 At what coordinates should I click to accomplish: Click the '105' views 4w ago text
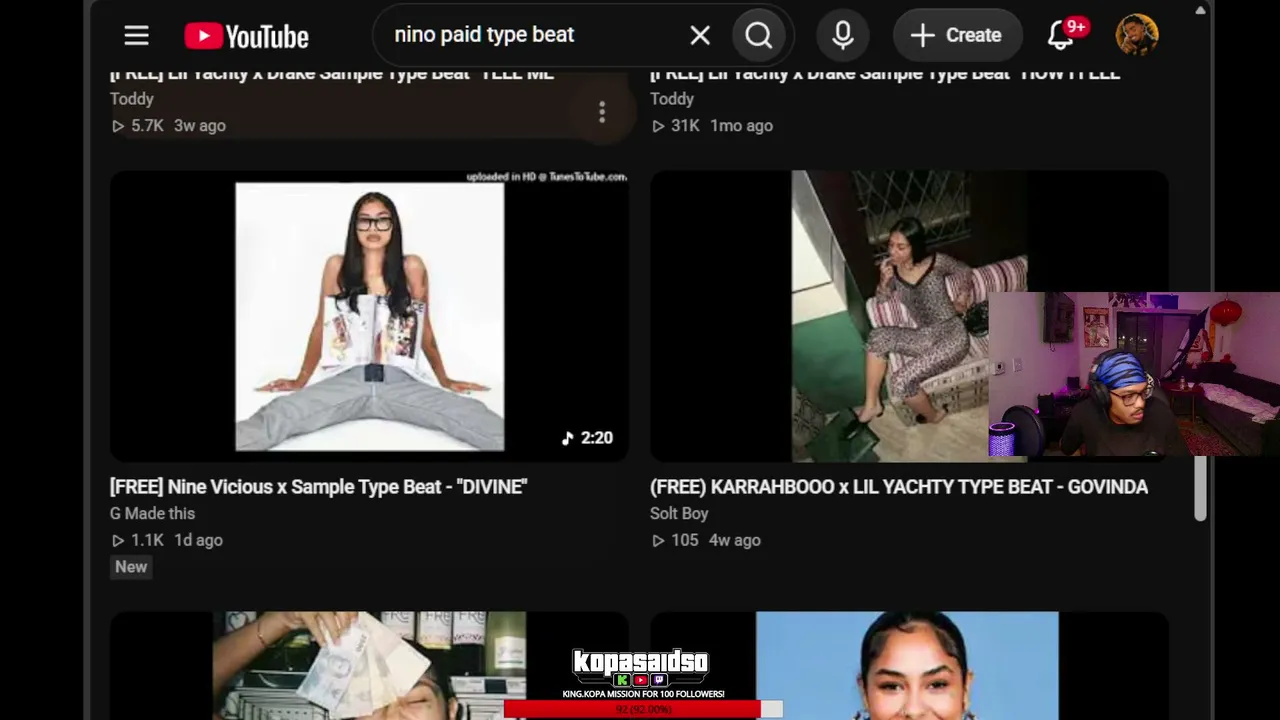pyautogui.click(x=706, y=540)
